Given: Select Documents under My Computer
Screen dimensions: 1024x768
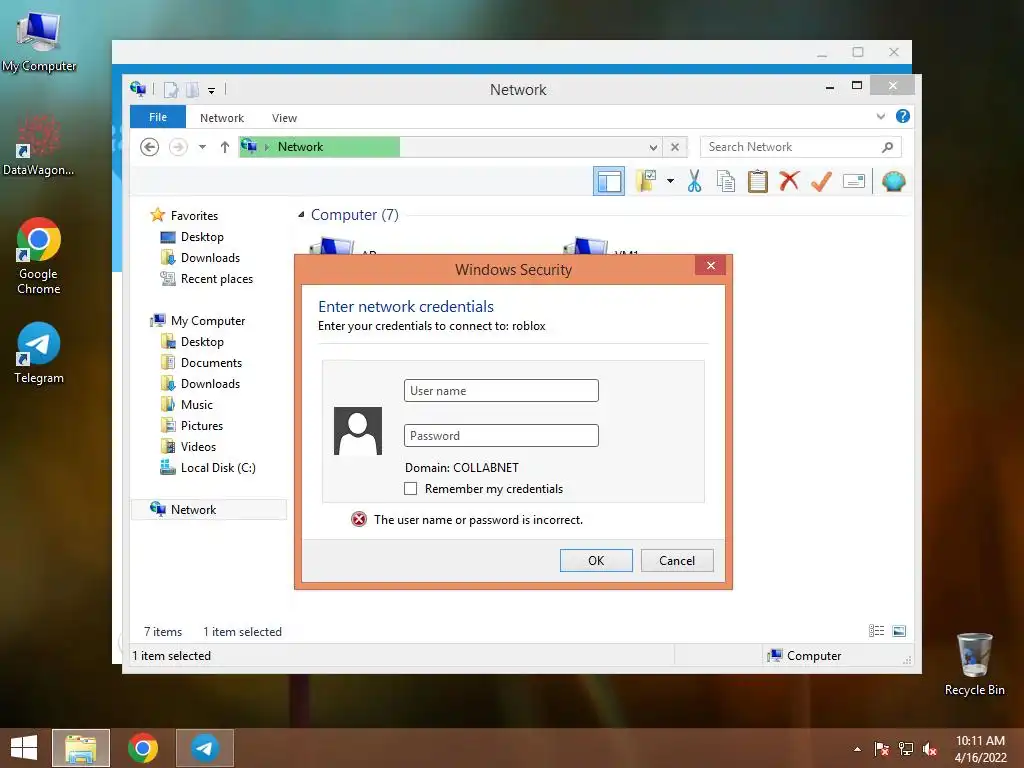Looking at the screenshot, I should click(211, 362).
